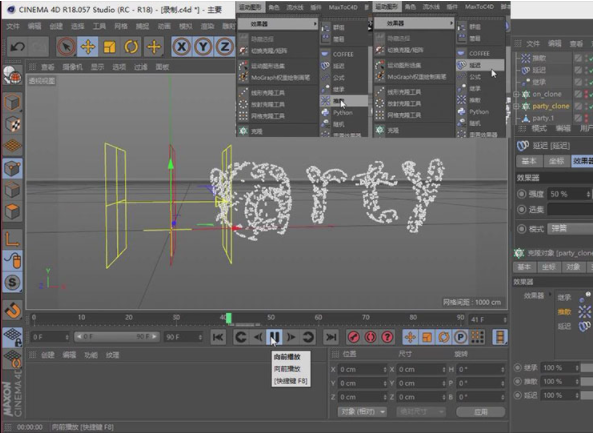Toggle scale keyframe recording in timeline toolbar
Screen dimensions: 593x433
427,337
